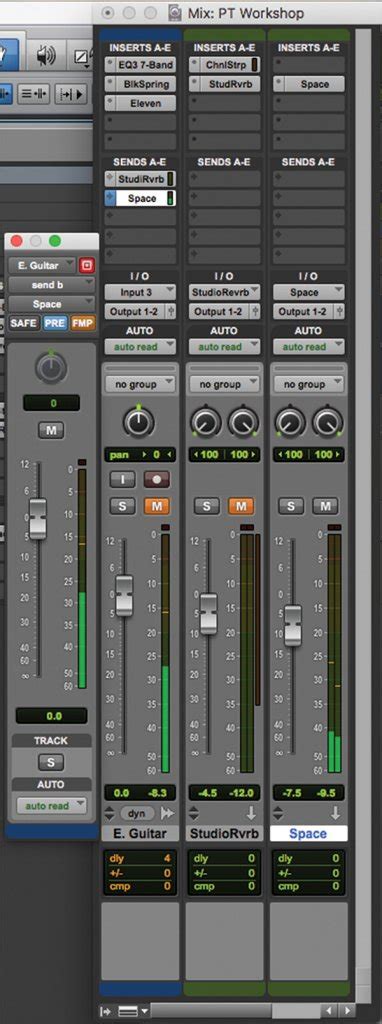The image size is (382, 1024).
Task: Toggle input monitoring I button on E. Guitar
Action: pos(122,479)
